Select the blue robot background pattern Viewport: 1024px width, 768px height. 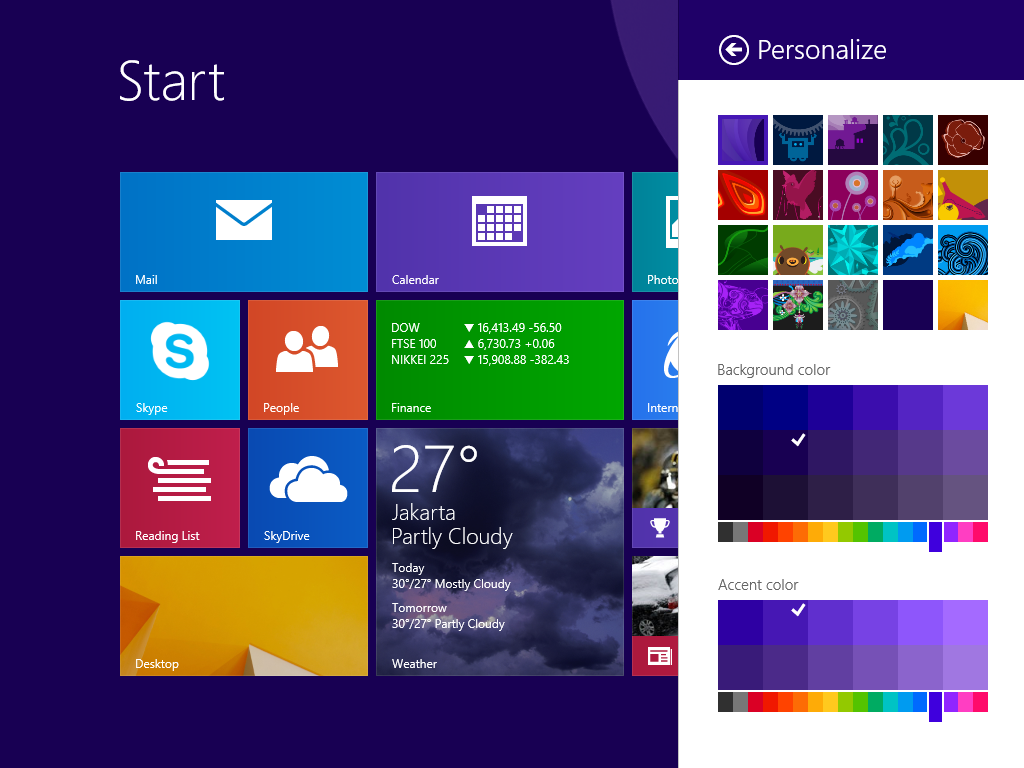pyautogui.click(x=797, y=140)
